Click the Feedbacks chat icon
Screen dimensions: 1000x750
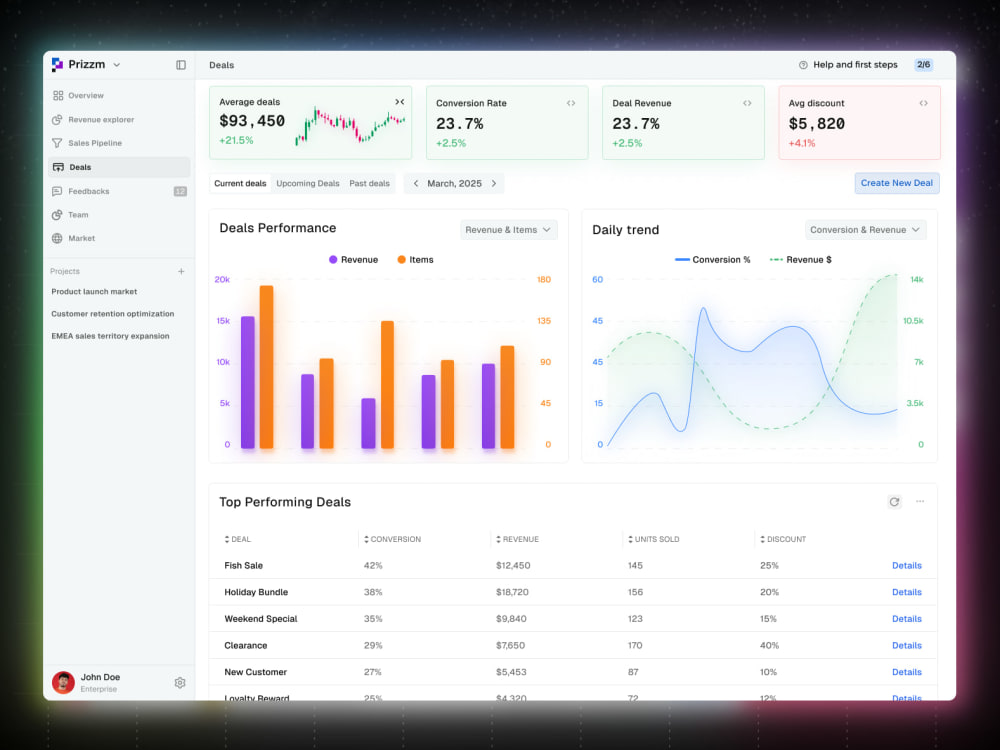(x=57, y=191)
